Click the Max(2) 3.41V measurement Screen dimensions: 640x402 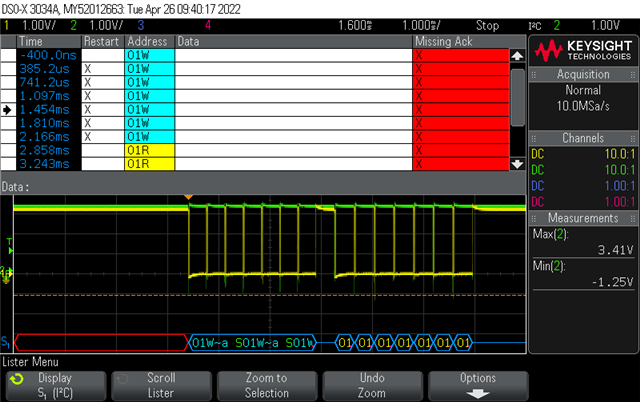click(x=583, y=242)
